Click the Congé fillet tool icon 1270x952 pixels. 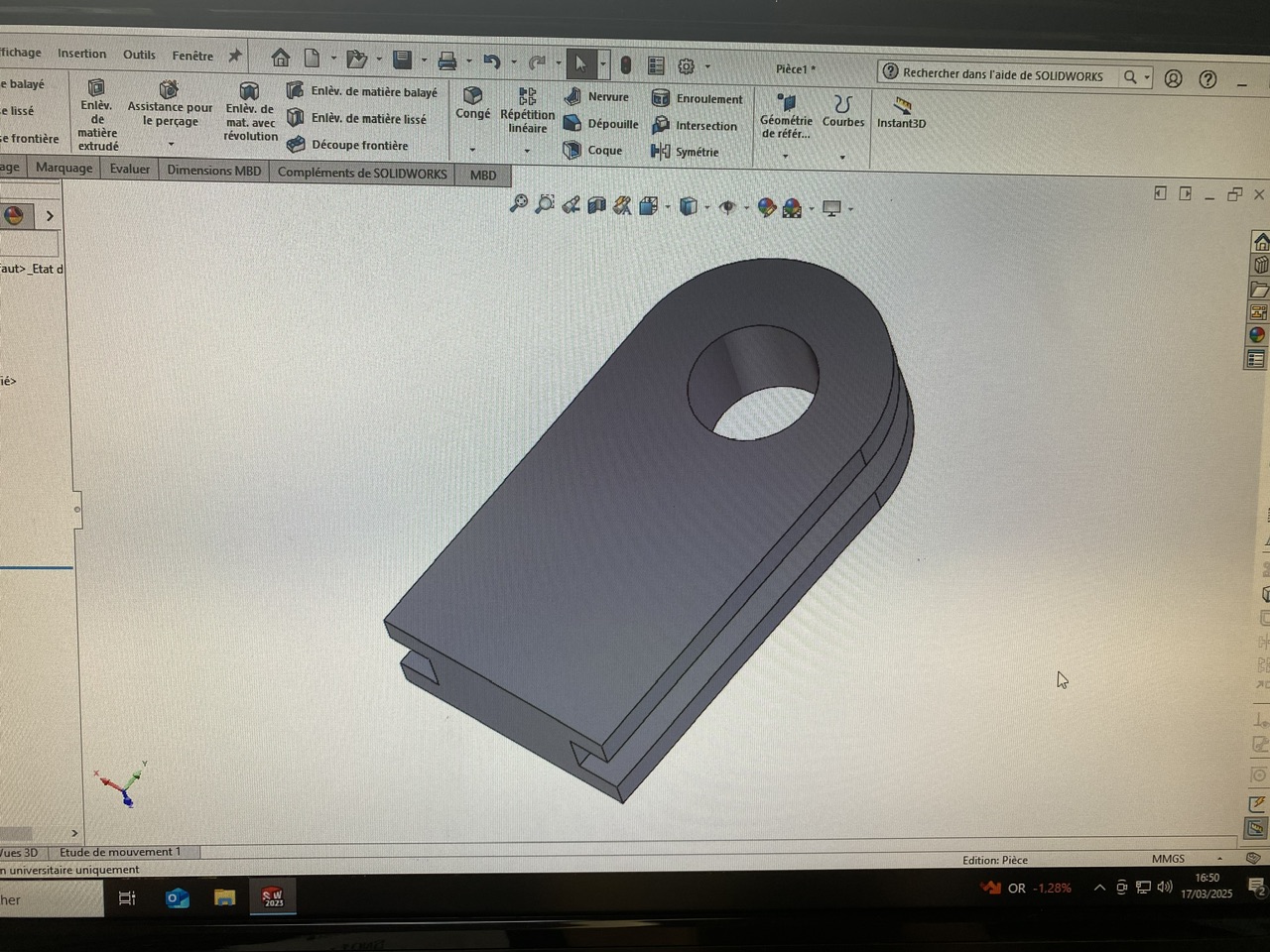[473, 95]
